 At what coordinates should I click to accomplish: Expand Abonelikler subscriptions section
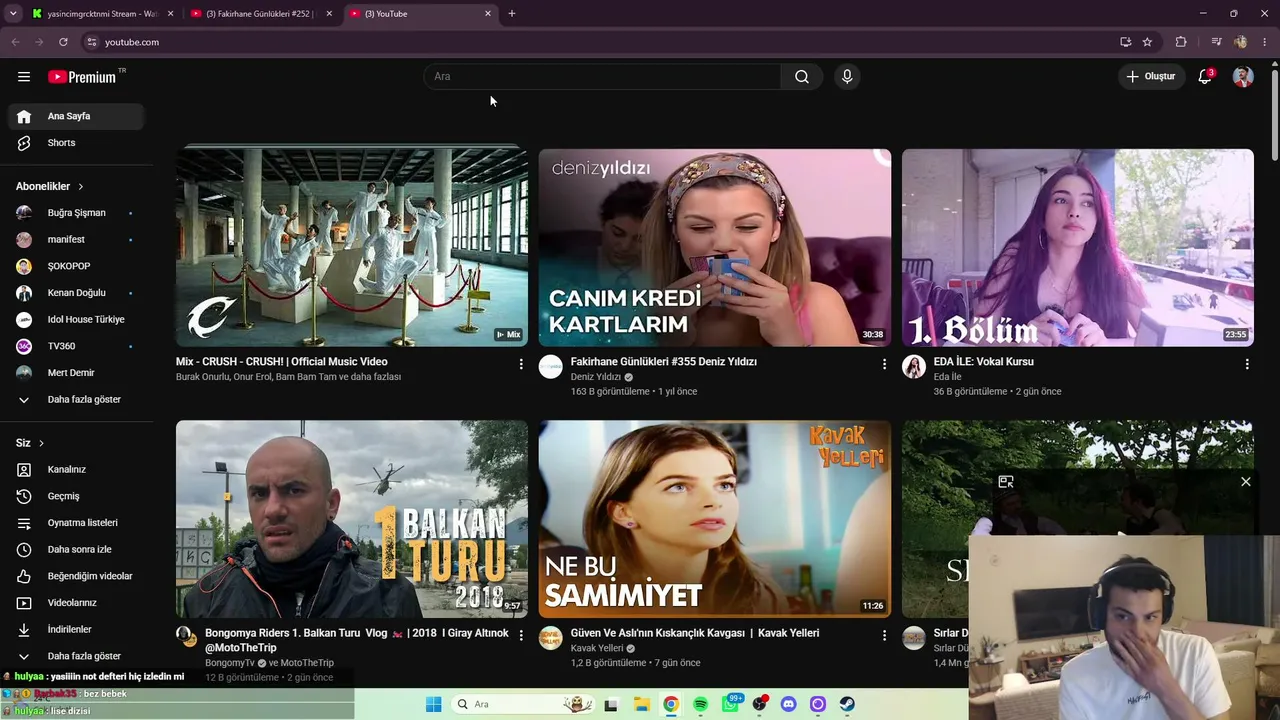(x=50, y=186)
